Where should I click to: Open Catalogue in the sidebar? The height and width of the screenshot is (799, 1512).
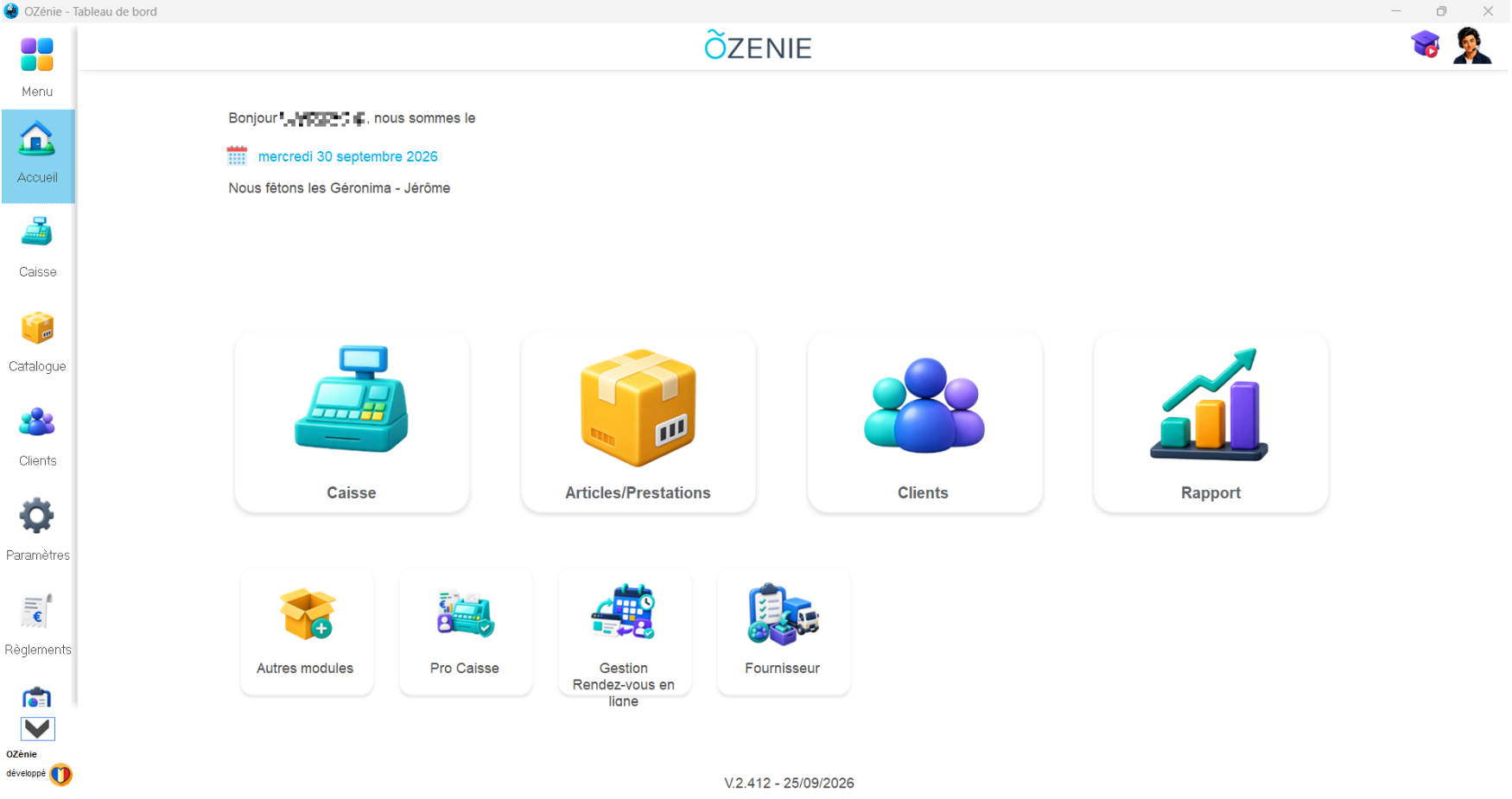38,342
